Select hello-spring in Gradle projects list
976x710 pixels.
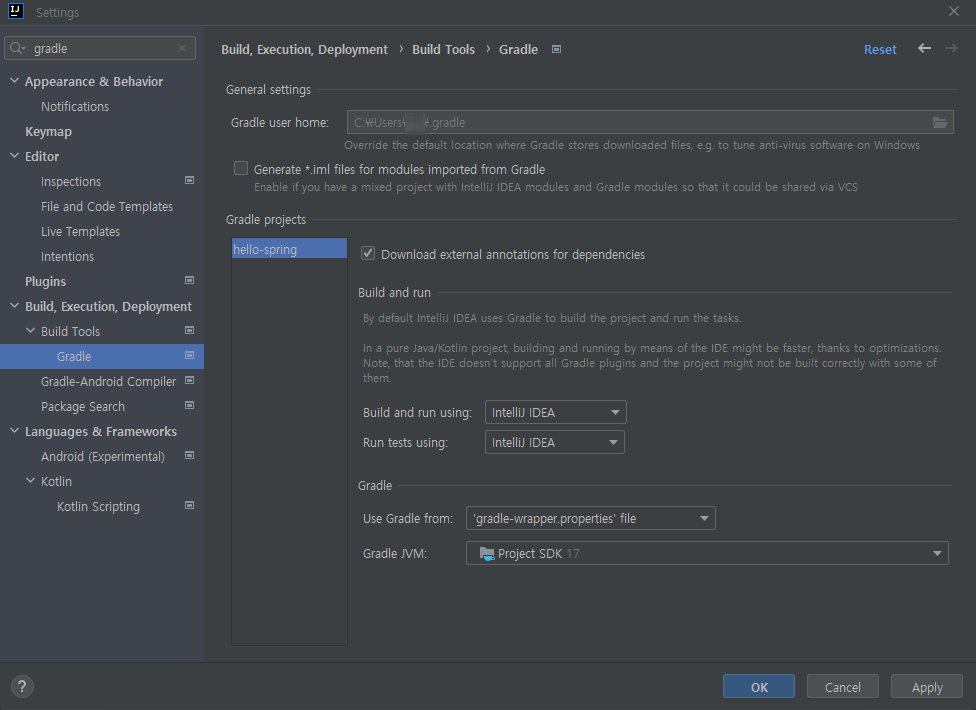[x=289, y=249]
